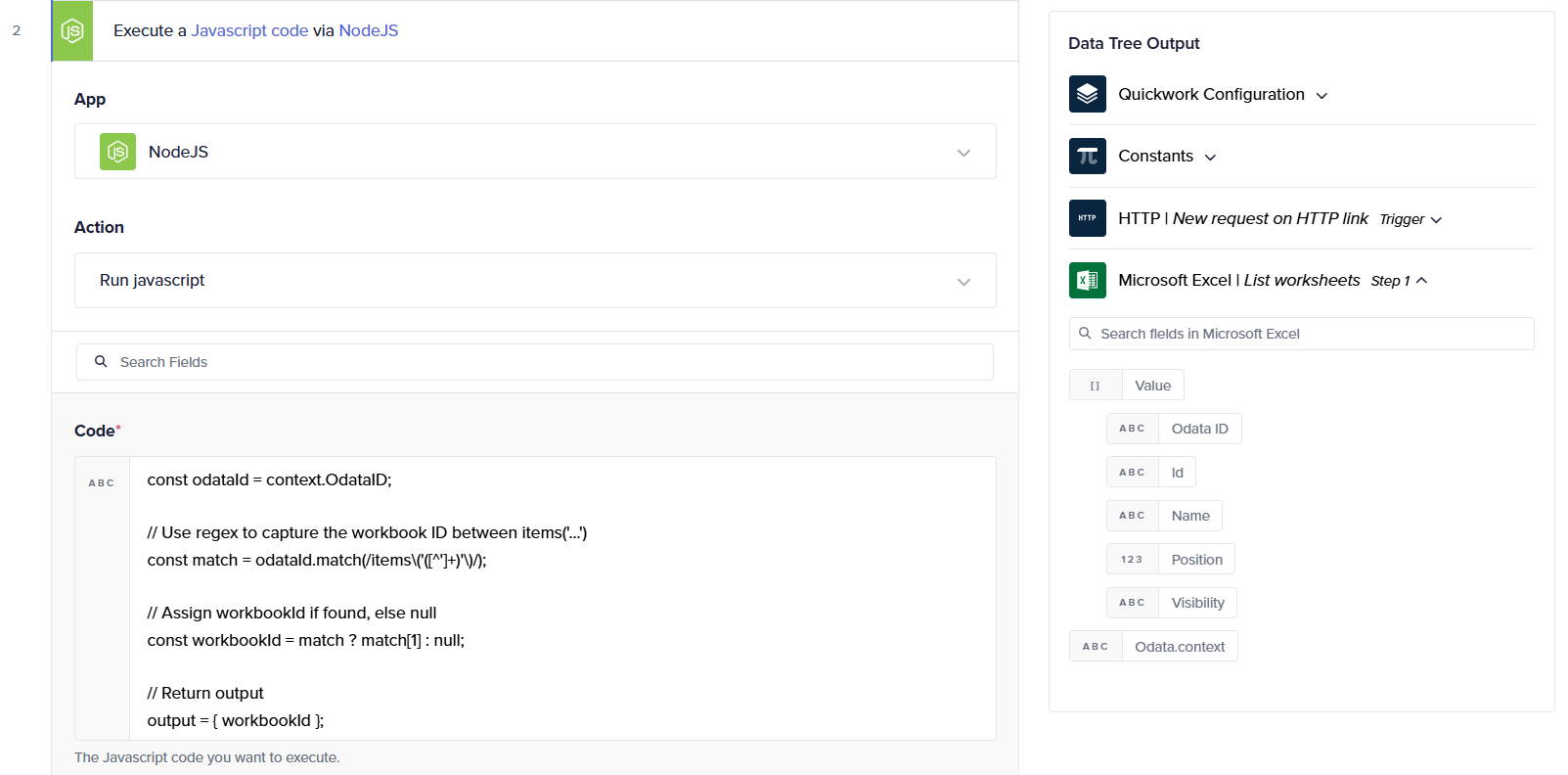1568x775 pixels.
Task: Click the array type icon next to Value
Action: [1096, 386]
